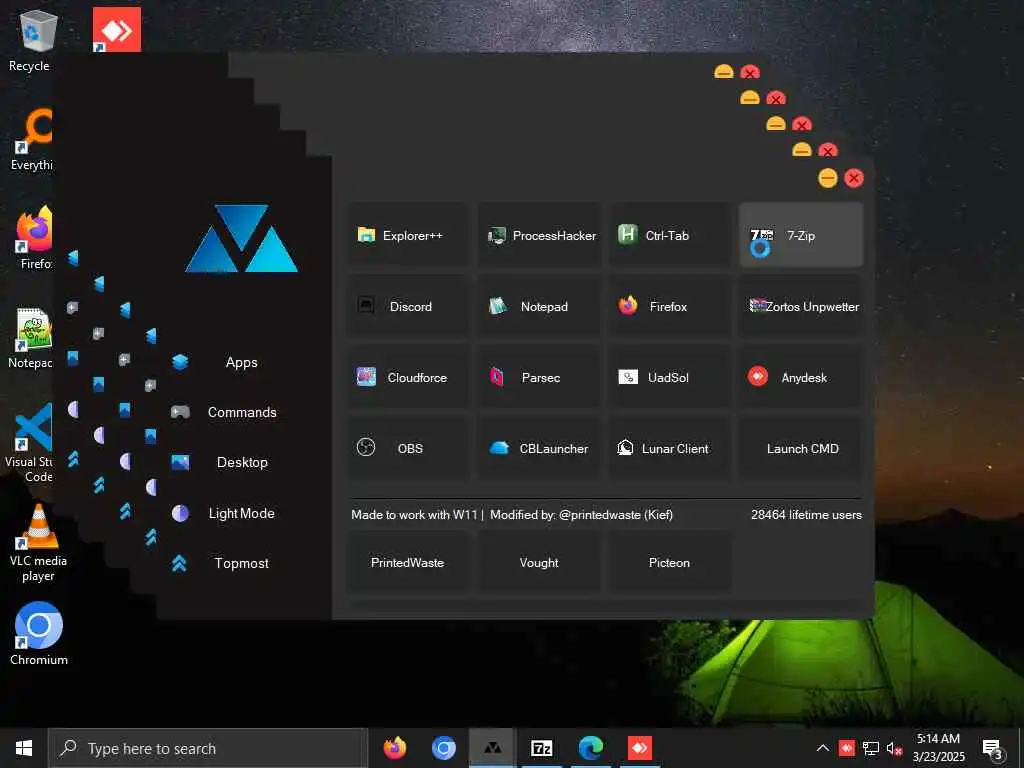Switch to the Apps section

[242, 362]
